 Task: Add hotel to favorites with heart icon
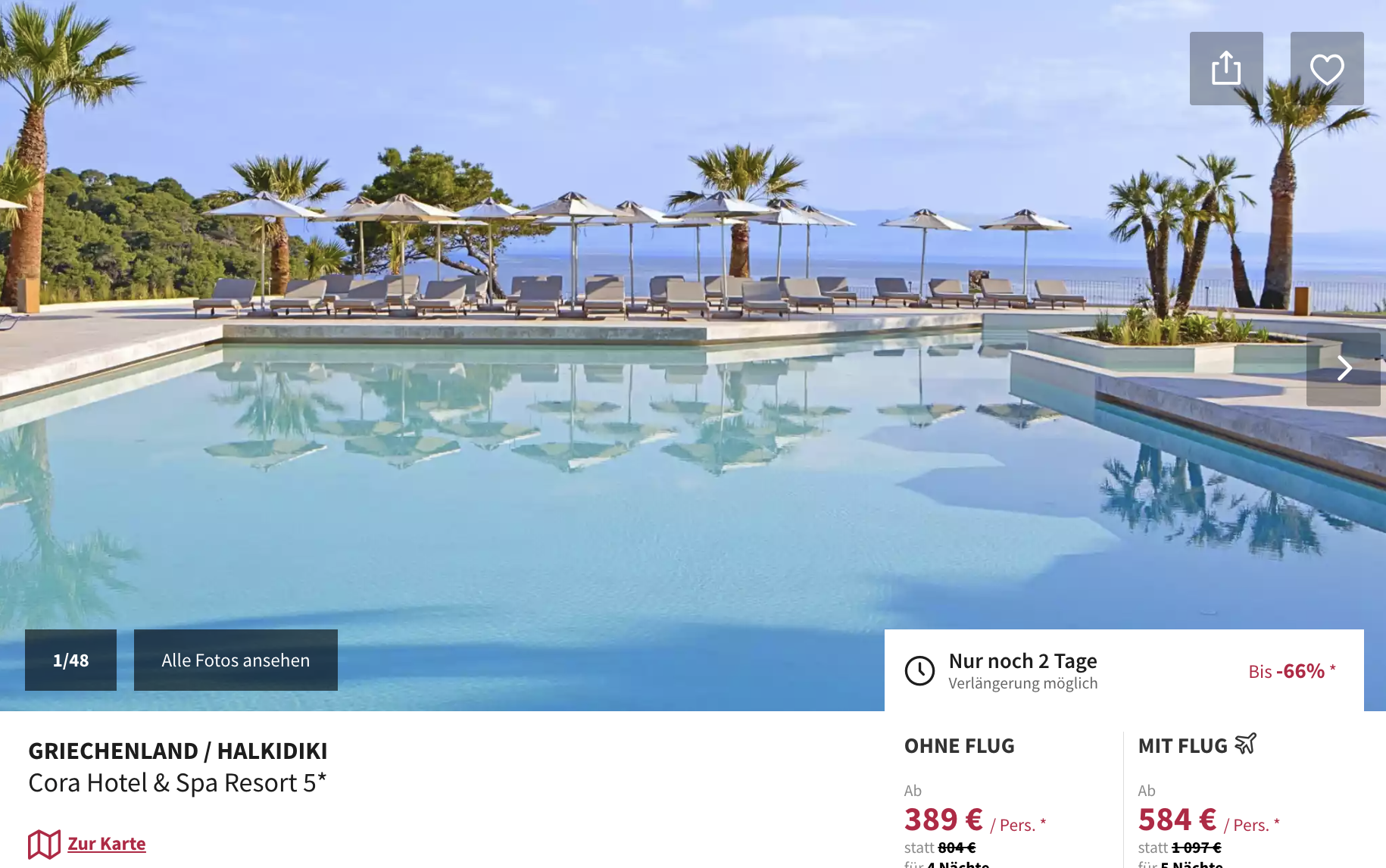pyautogui.click(x=1327, y=68)
